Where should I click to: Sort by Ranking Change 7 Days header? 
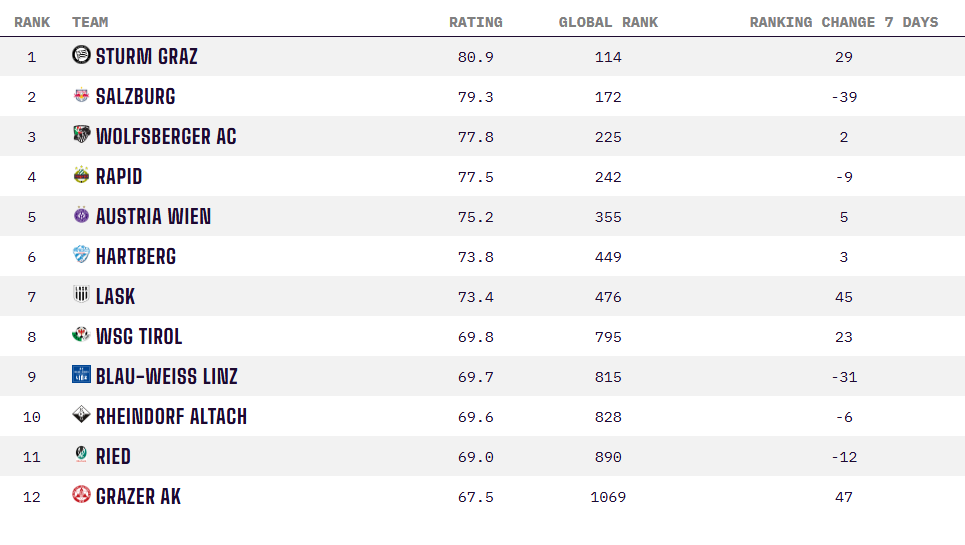[843, 22]
